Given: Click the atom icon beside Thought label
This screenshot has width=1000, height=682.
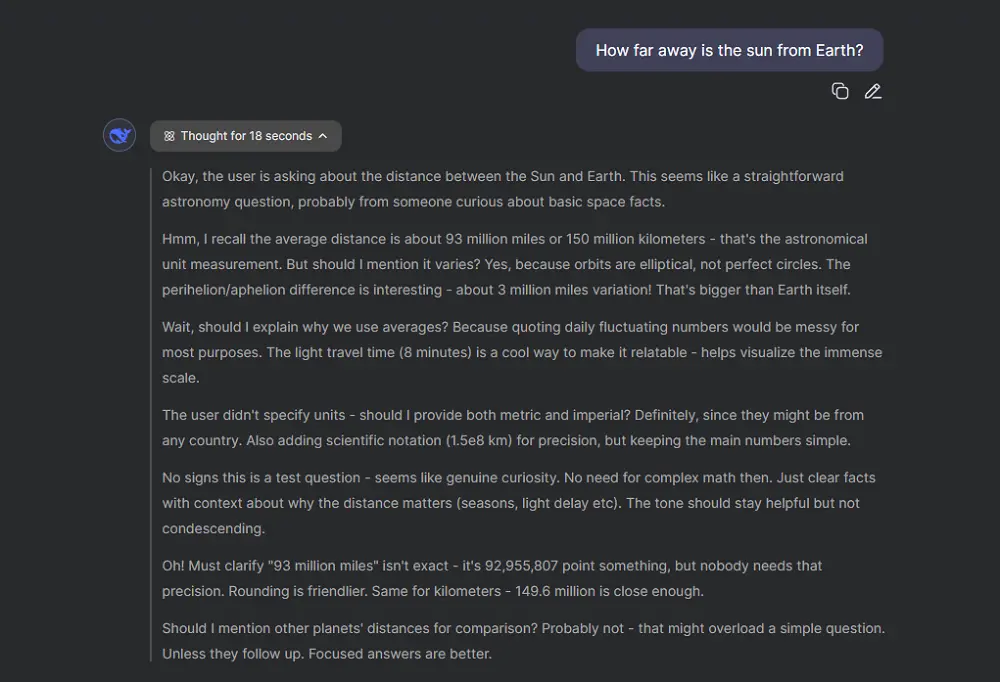Looking at the screenshot, I should click(x=169, y=136).
